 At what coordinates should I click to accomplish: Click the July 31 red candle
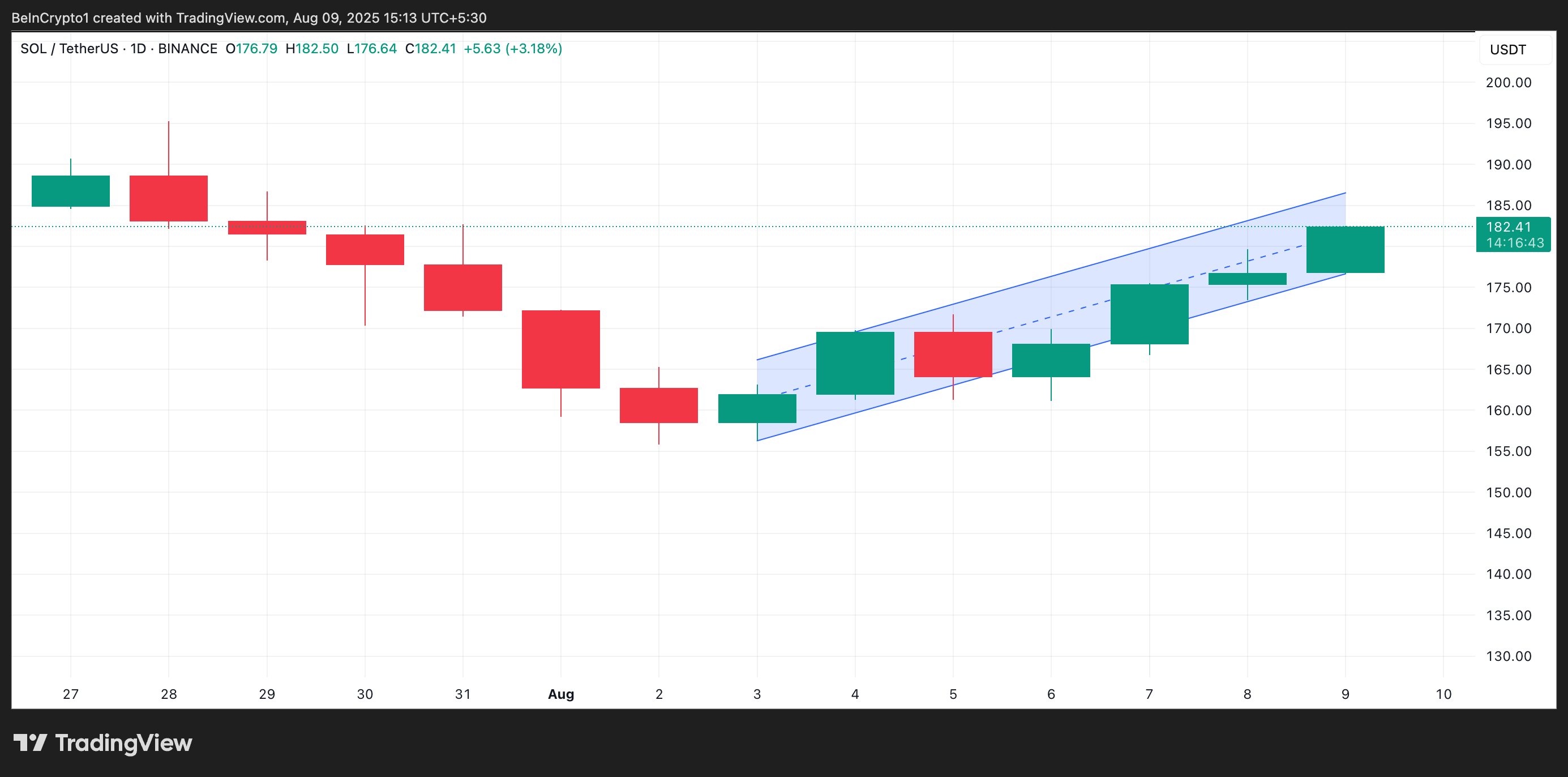click(x=462, y=288)
